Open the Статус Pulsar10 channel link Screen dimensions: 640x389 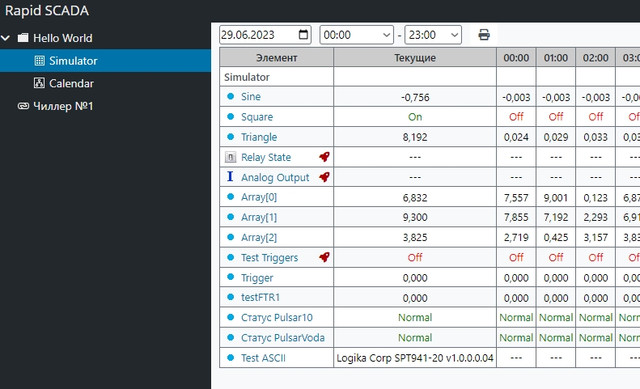tap(277, 318)
